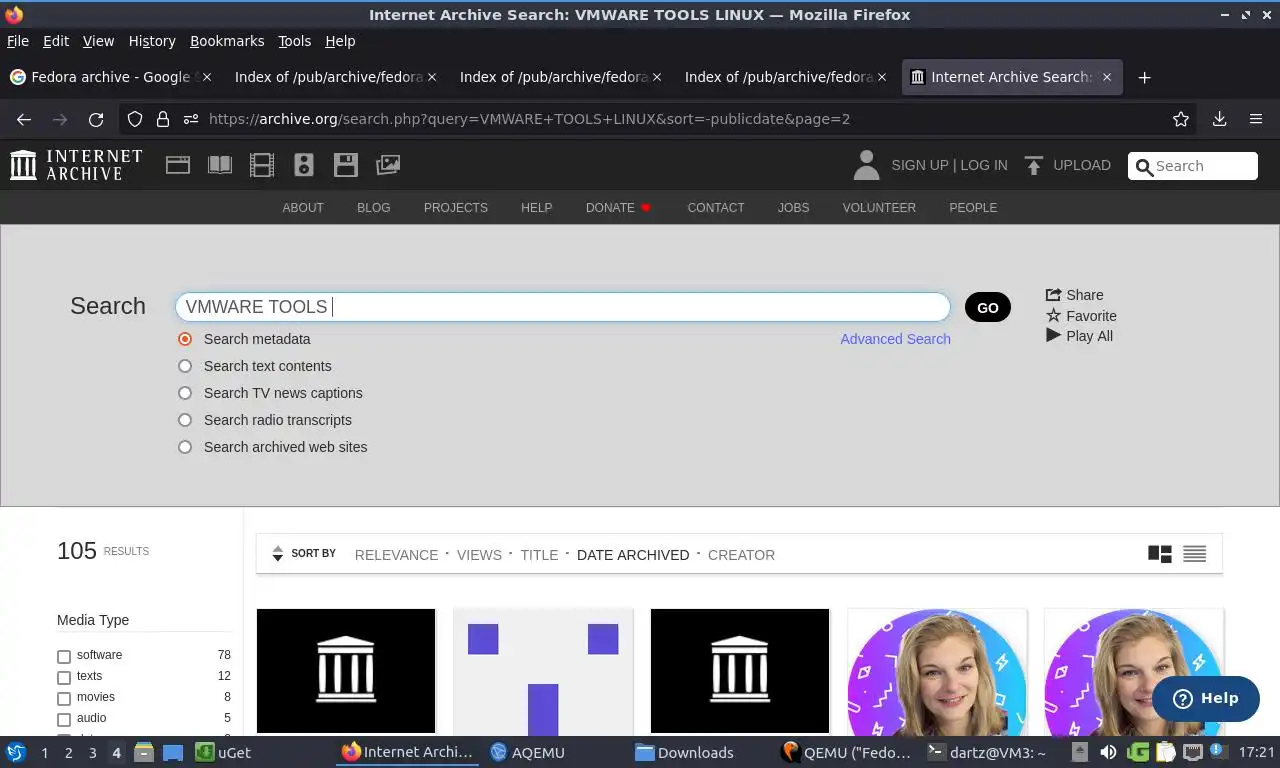This screenshot has height=768, width=1280.
Task: Go back with the browser back arrow
Action: (24, 119)
